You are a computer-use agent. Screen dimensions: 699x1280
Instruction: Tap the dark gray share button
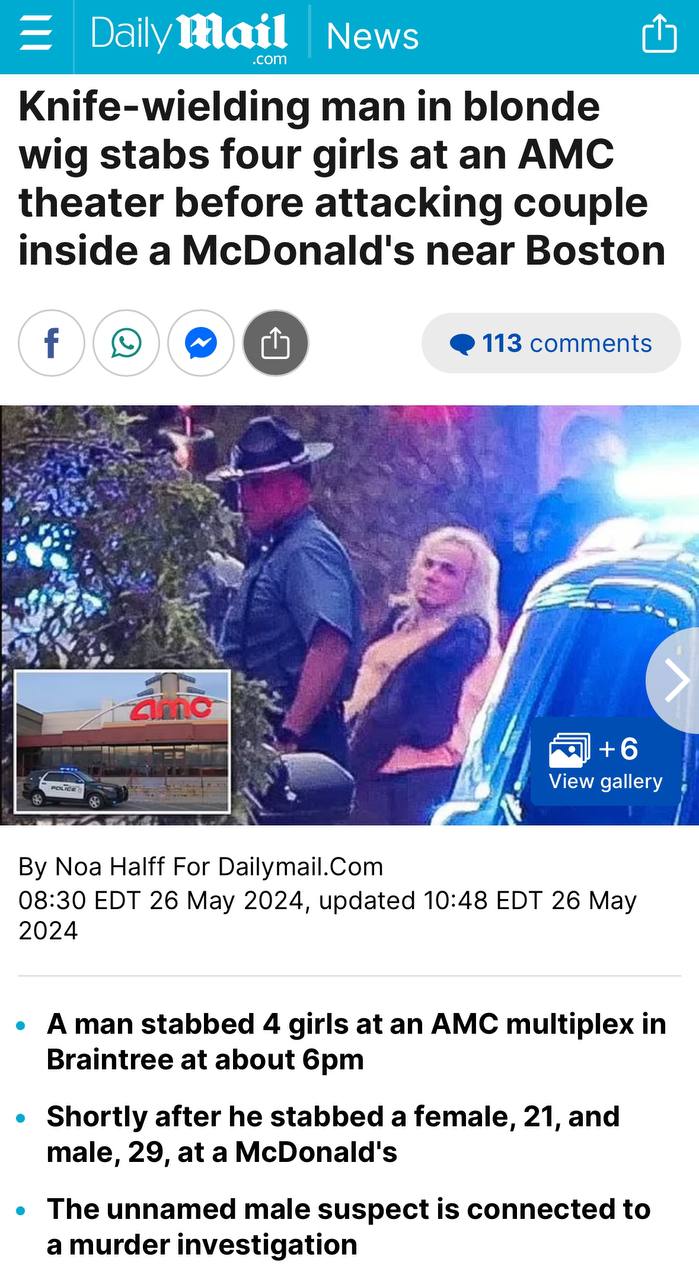[x=276, y=343]
